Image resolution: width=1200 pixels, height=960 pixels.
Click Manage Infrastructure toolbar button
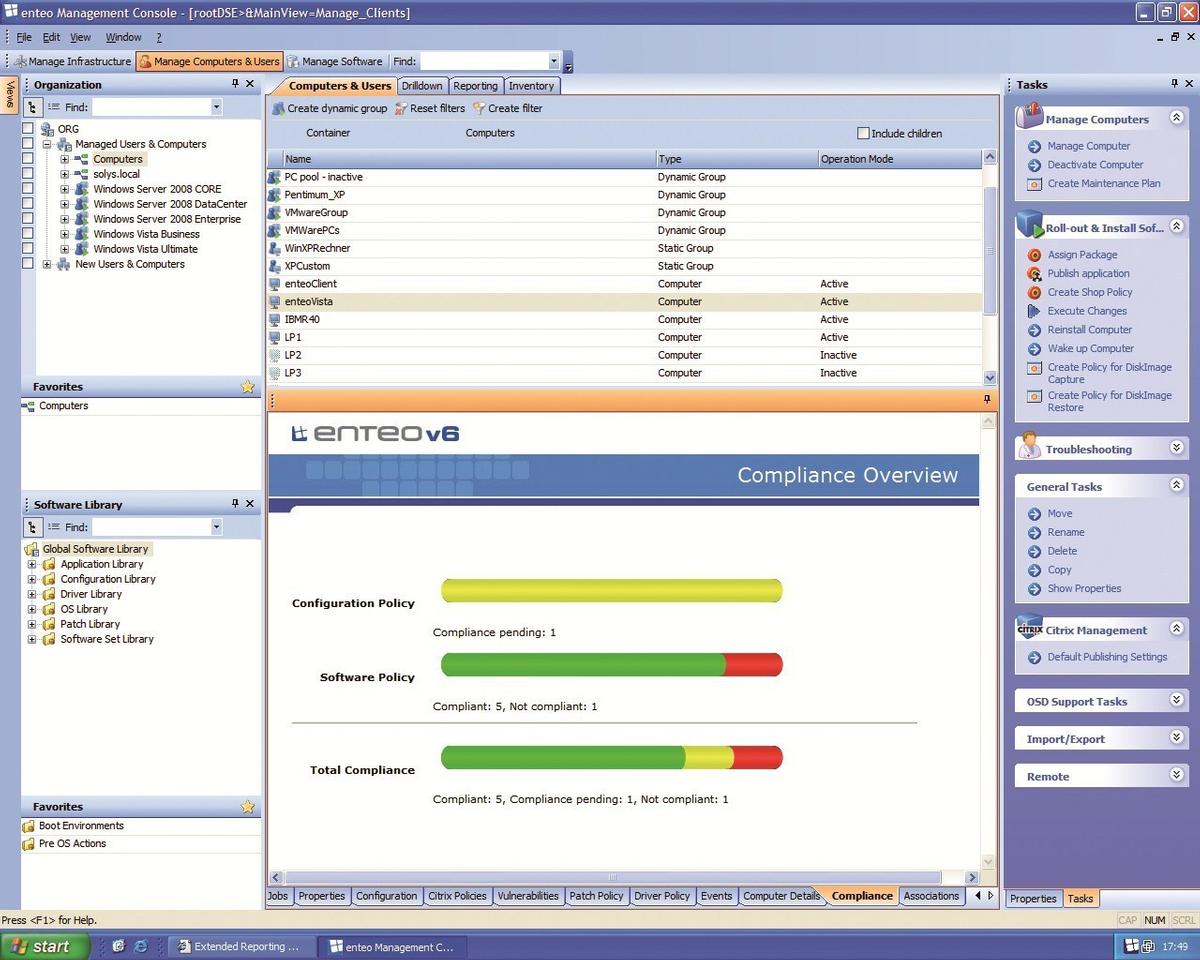(71, 61)
